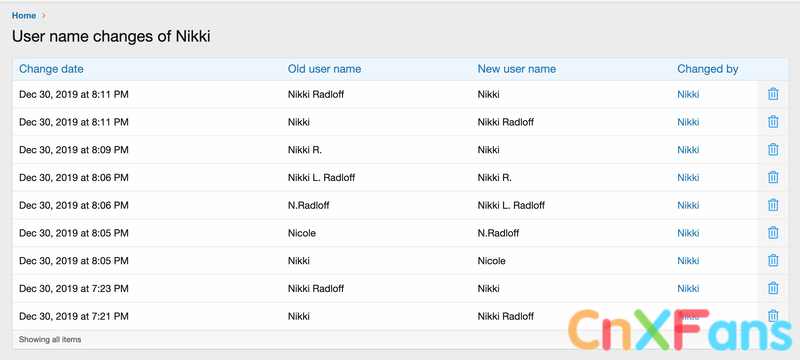This screenshot has height=360, width=800.
Task: Delete the 7:21 PM name change entry
Action: (773, 316)
